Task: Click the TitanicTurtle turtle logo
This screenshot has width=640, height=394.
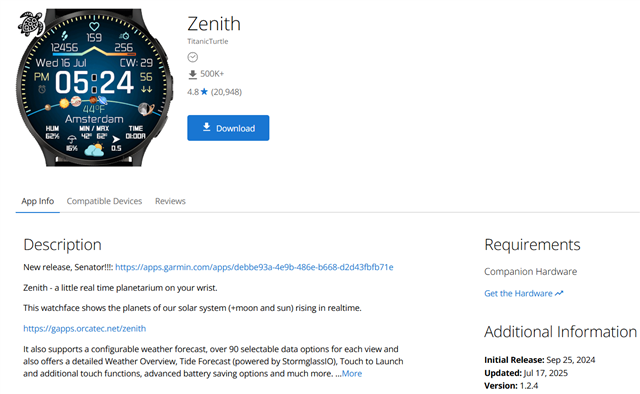Action: pyautogui.click(x=31, y=24)
